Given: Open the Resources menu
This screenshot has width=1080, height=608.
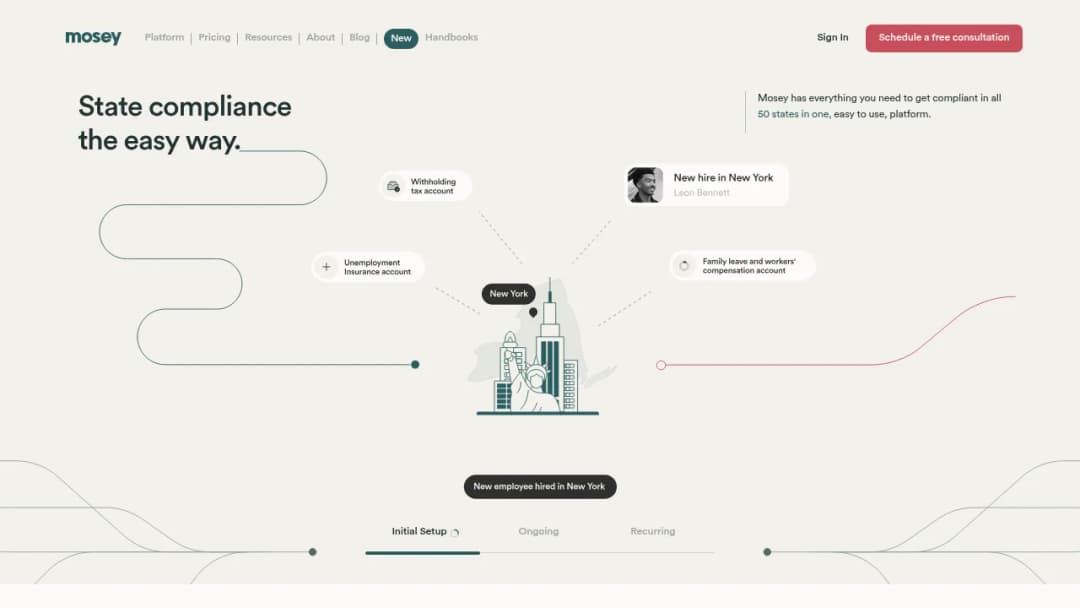Looking at the screenshot, I should click(x=268, y=37).
